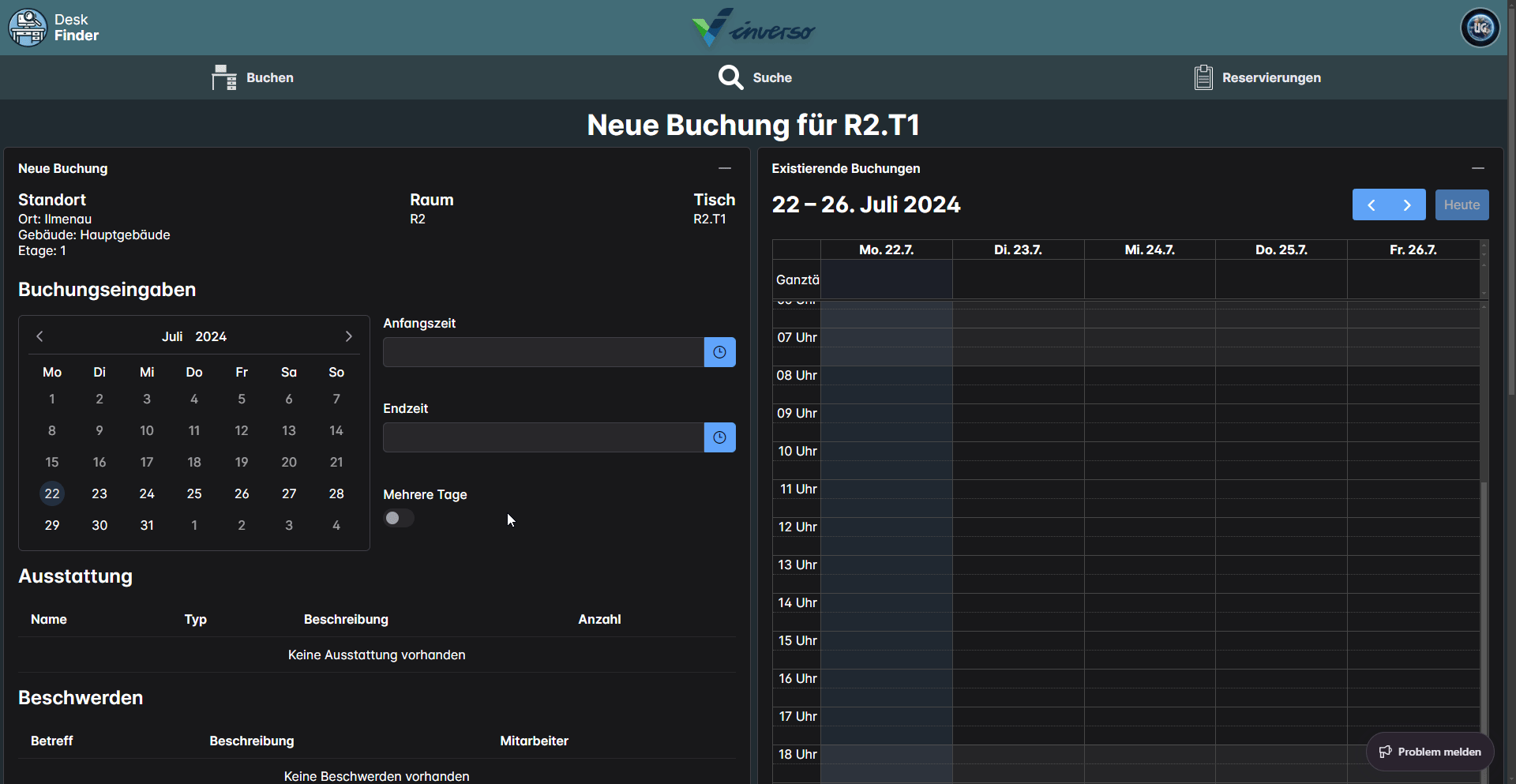Click the Buchen desk icon
This screenshot has height=784, width=1516.
(x=224, y=77)
